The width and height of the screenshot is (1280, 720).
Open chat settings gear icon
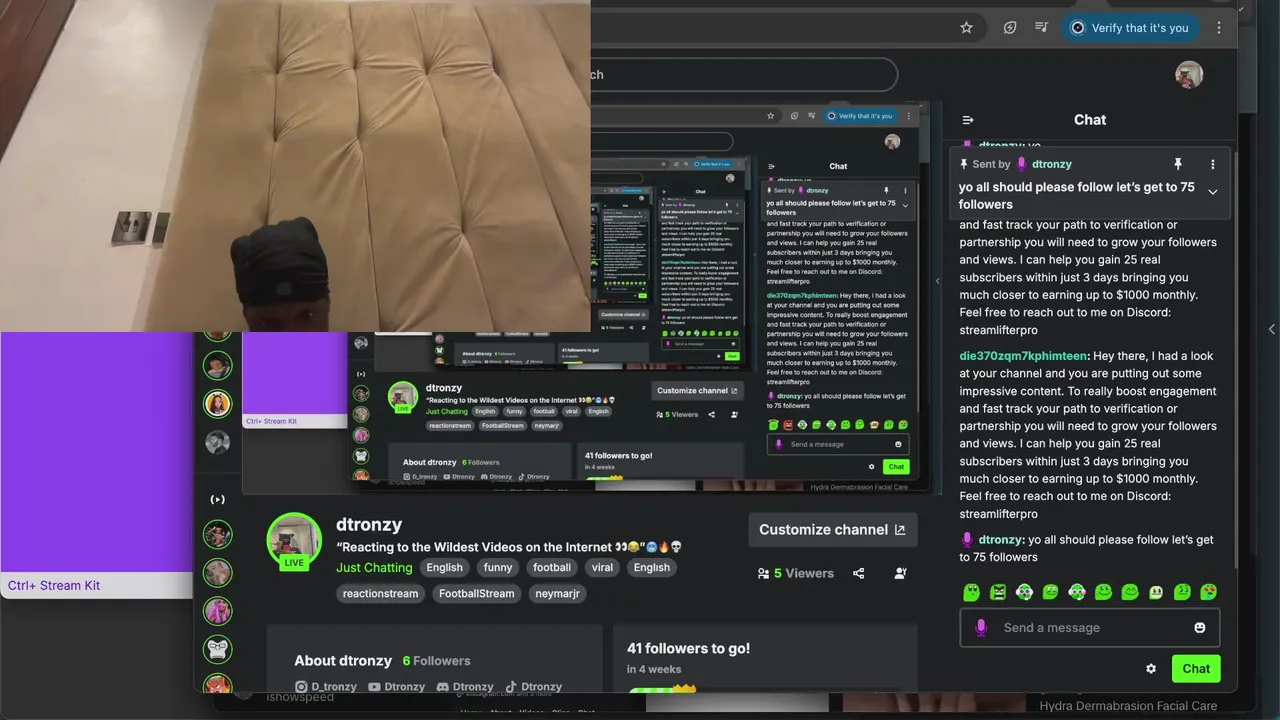click(x=1151, y=669)
